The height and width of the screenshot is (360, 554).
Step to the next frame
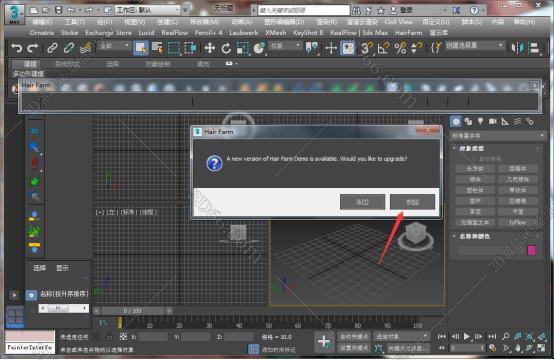[x=479, y=336]
